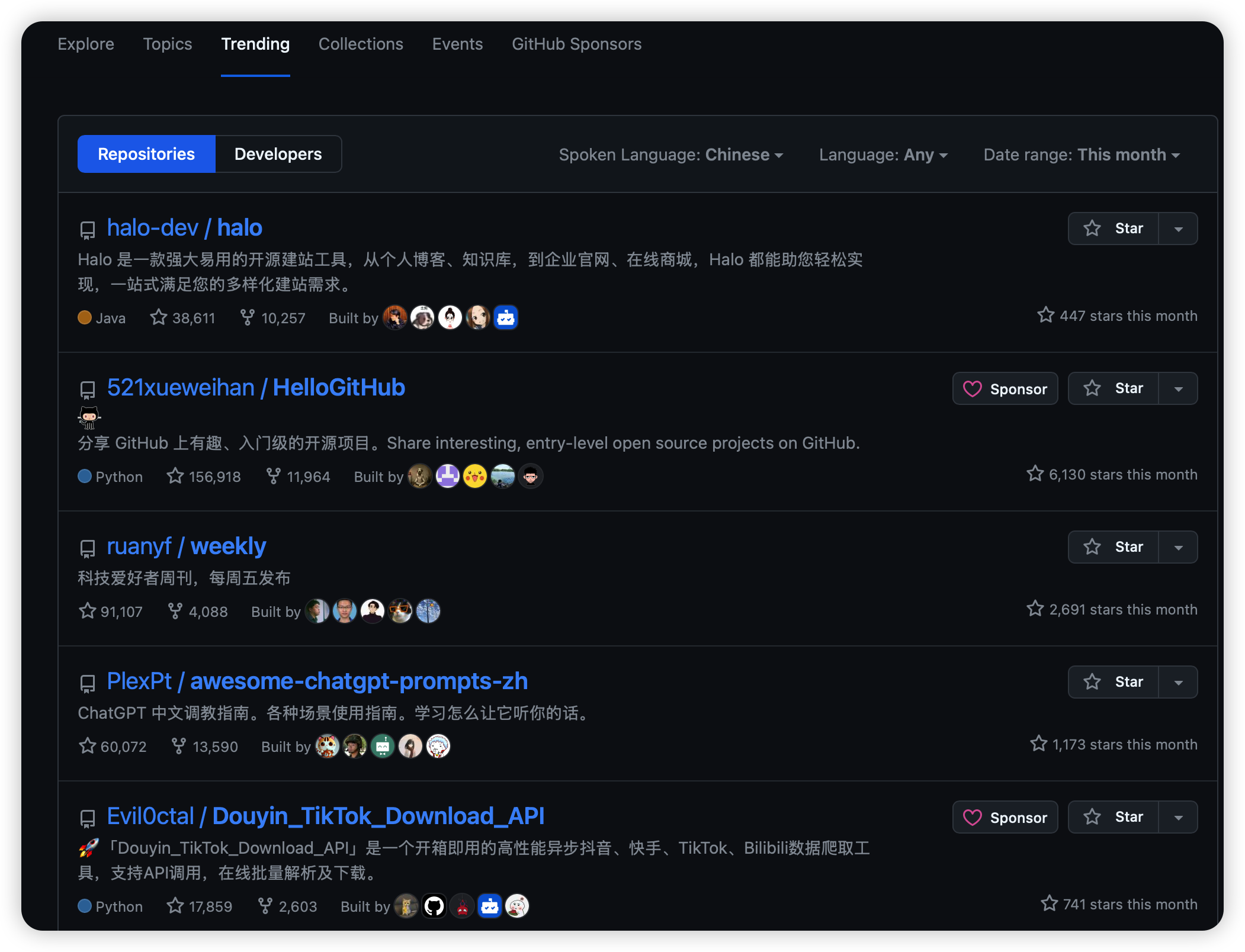1245x952 pixels.
Task: Star the Douyin_TikTok_Download_API repository
Action: pyautogui.click(x=1113, y=817)
